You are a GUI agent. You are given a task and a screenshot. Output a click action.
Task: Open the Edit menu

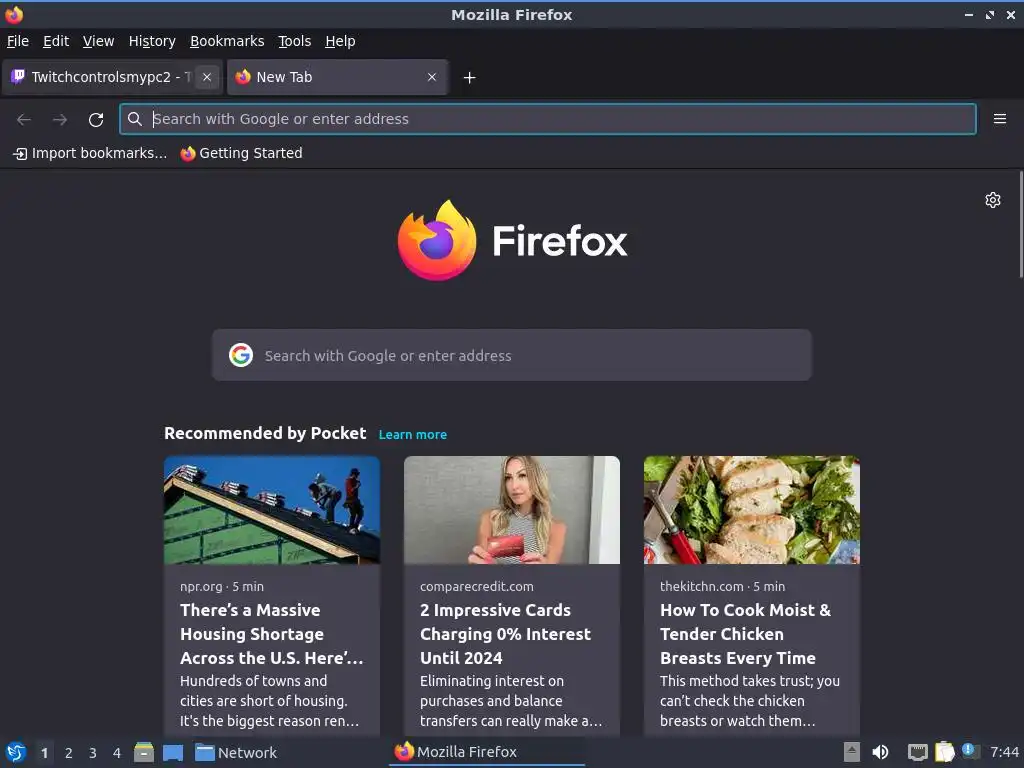click(x=56, y=41)
